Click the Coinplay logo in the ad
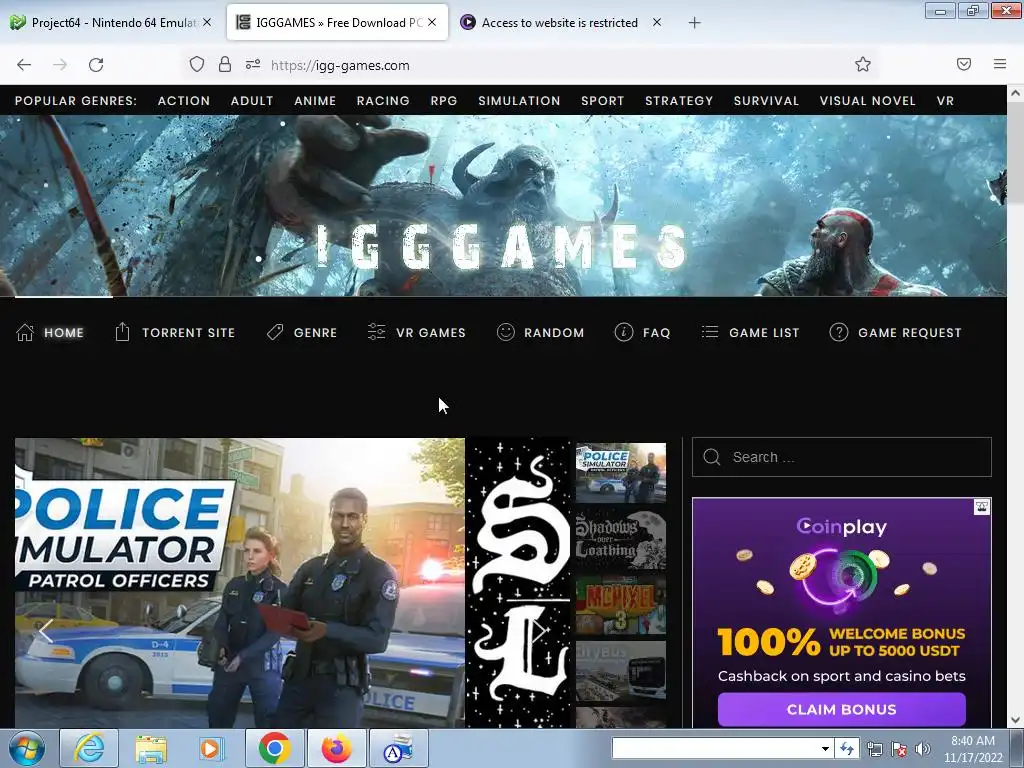The width and height of the screenshot is (1024, 768). [841, 526]
